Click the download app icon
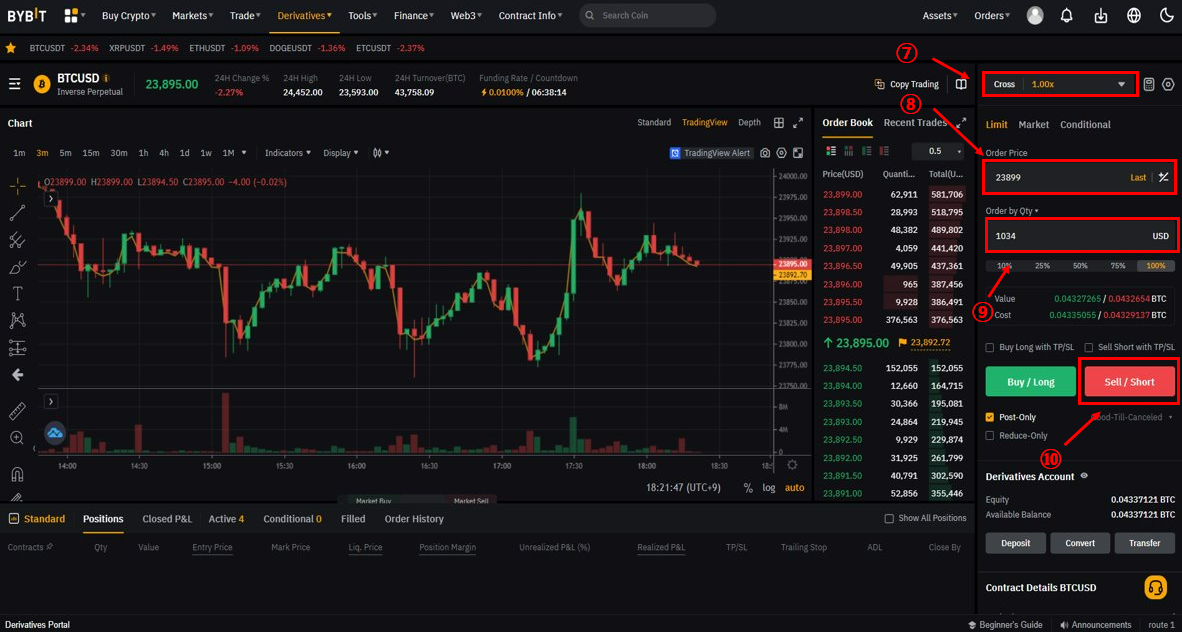1182x632 pixels. pyautogui.click(x=1101, y=15)
